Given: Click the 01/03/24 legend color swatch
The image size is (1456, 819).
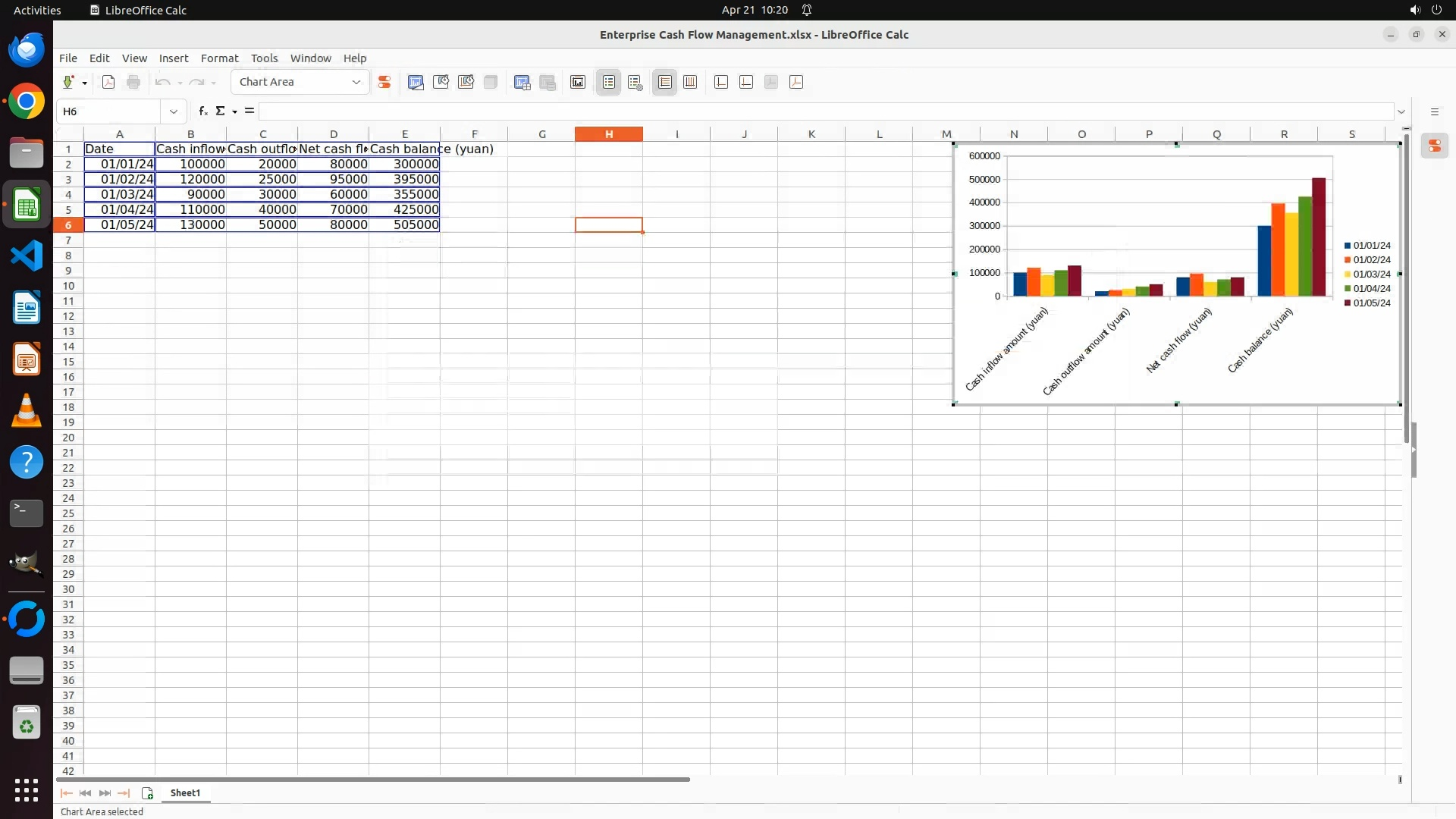Looking at the screenshot, I should point(1348,275).
